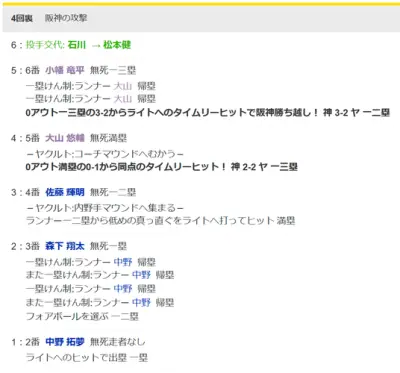
Task: Click the 4回裏 inning header label
Action: pos(22,18)
